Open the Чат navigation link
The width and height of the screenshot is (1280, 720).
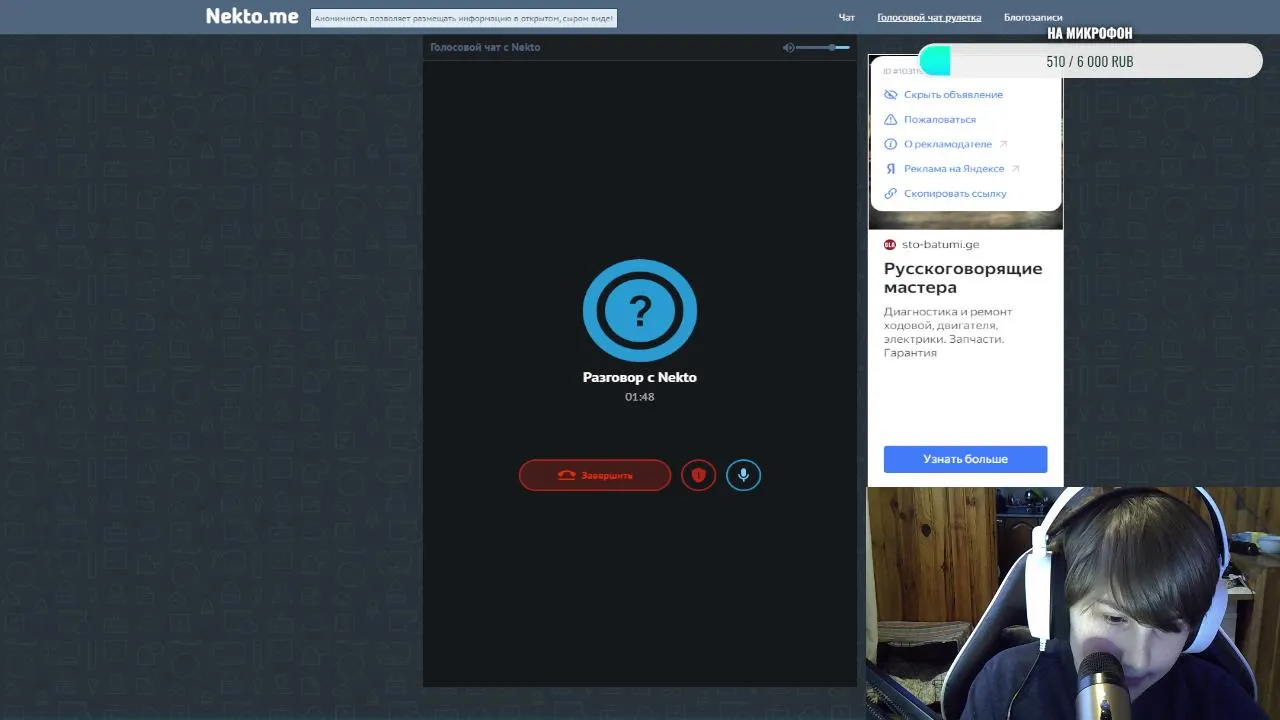846,17
